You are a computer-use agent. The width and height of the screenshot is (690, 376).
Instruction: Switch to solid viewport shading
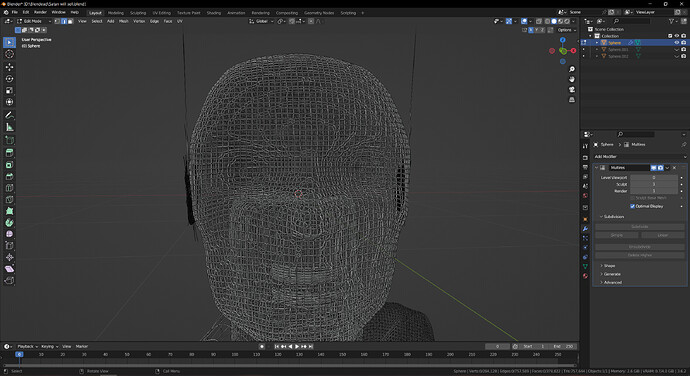[x=554, y=21]
